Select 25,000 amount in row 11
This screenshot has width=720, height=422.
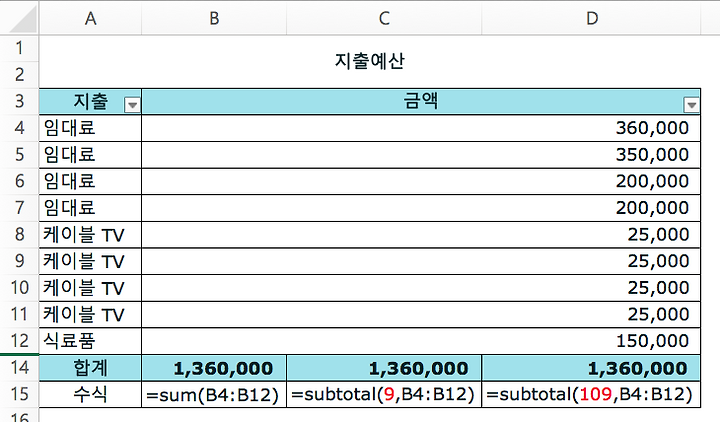pyautogui.click(x=421, y=314)
